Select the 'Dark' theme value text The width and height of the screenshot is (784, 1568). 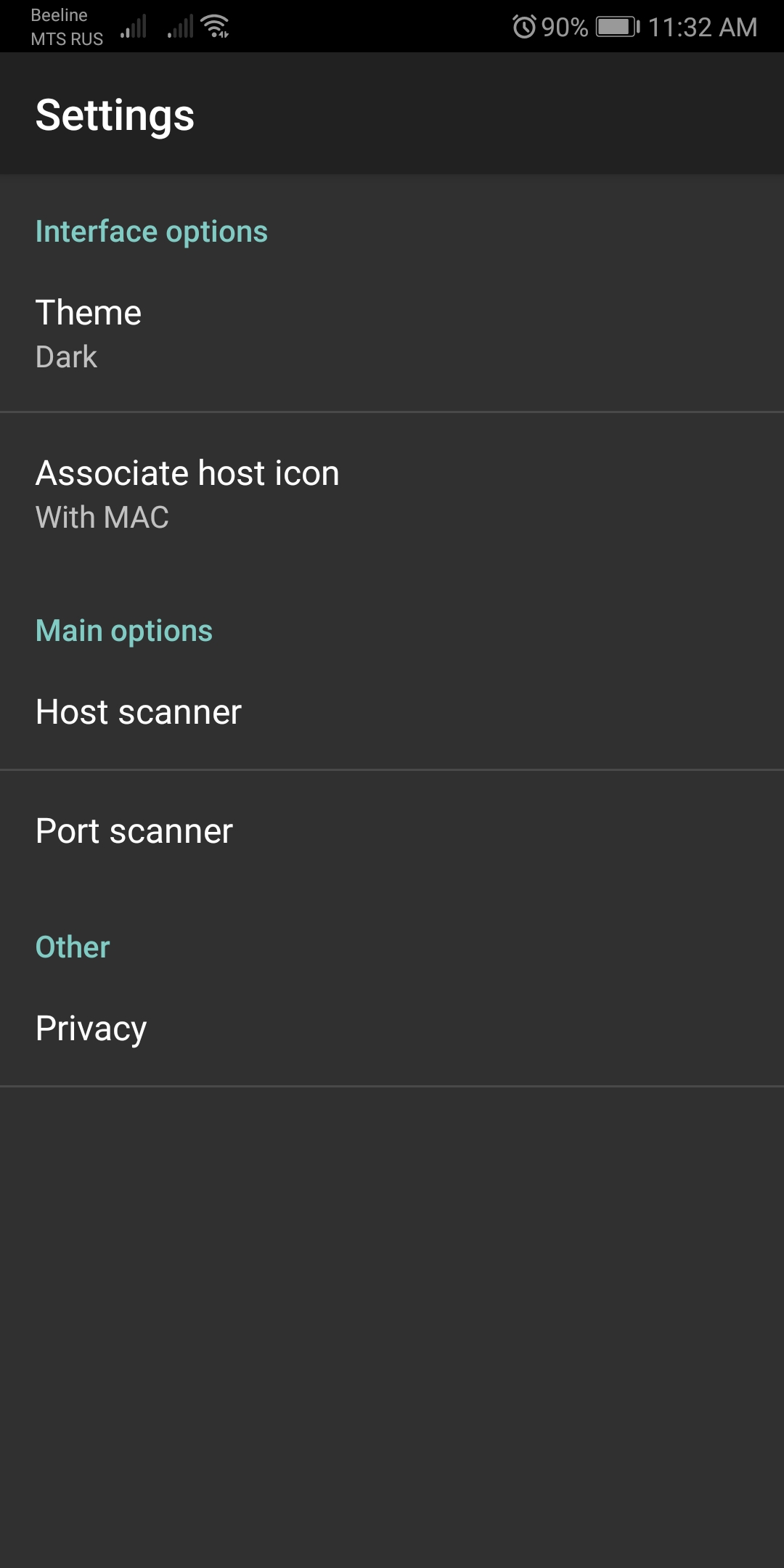[x=66, y=357]
